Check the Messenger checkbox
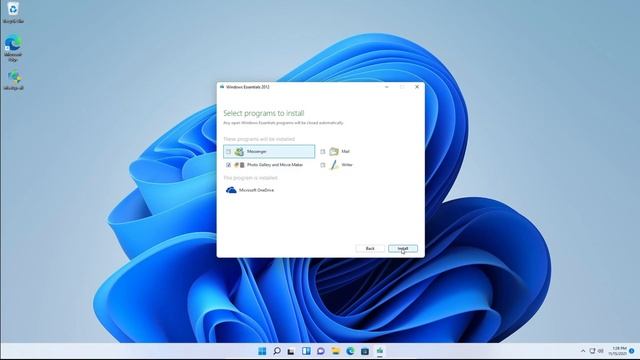 tap(229, 151)
